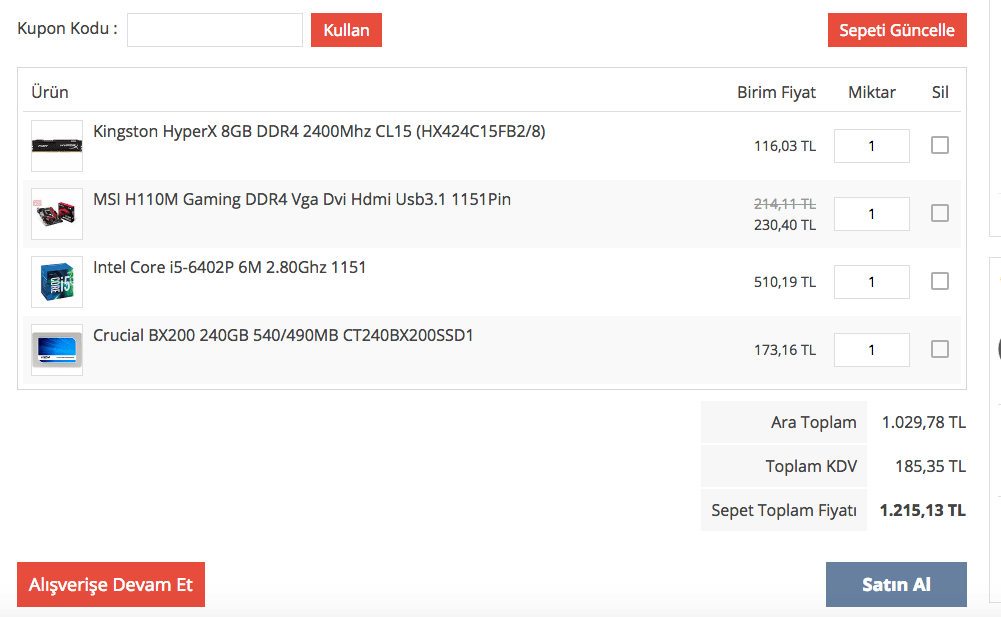The width and height of the screenshot is (1001, 617).
Task: Click Satın Al purchase button
Action: [x=896, y=584]
